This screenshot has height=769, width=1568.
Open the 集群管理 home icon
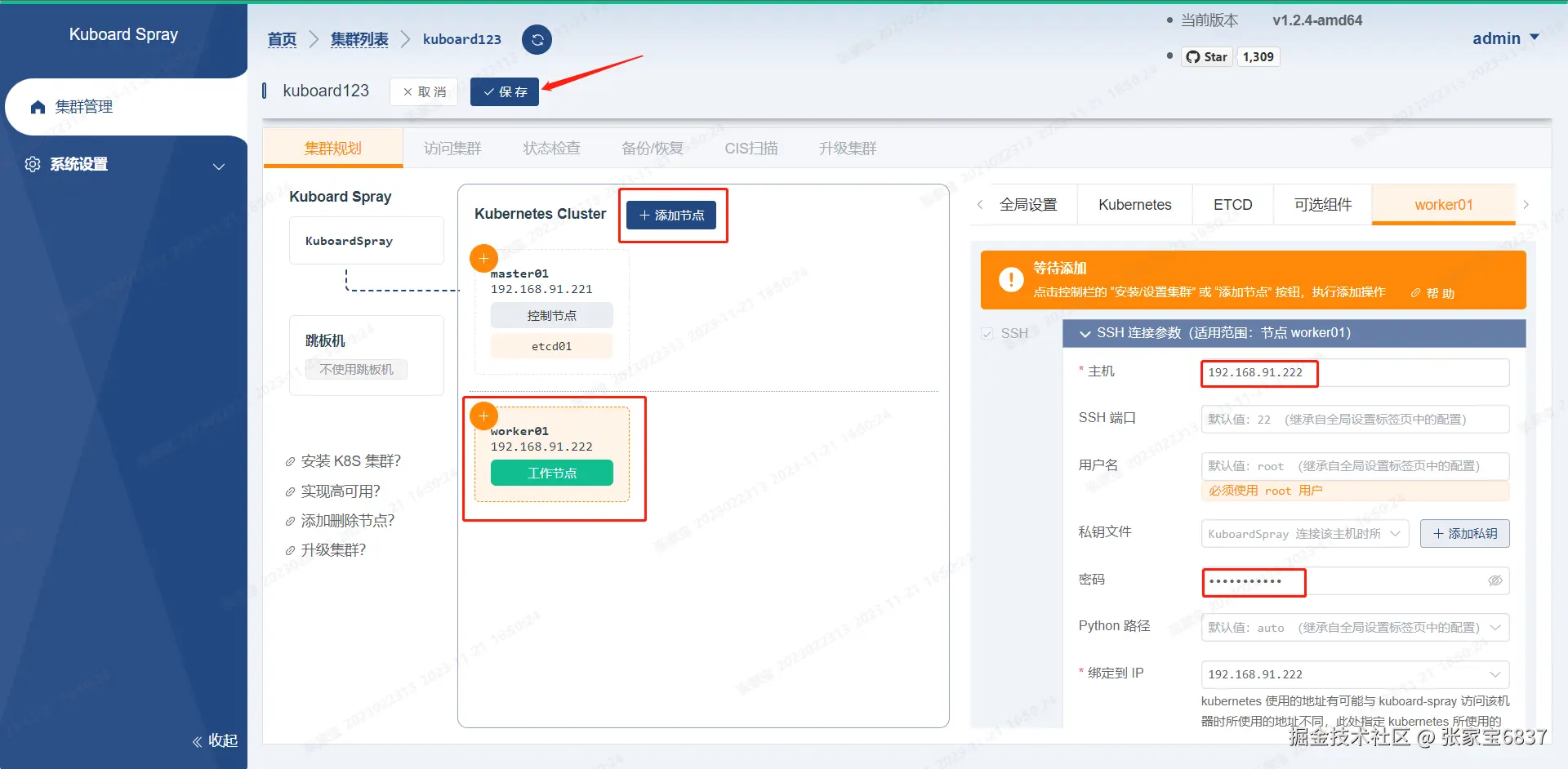(x=38, y=107)
